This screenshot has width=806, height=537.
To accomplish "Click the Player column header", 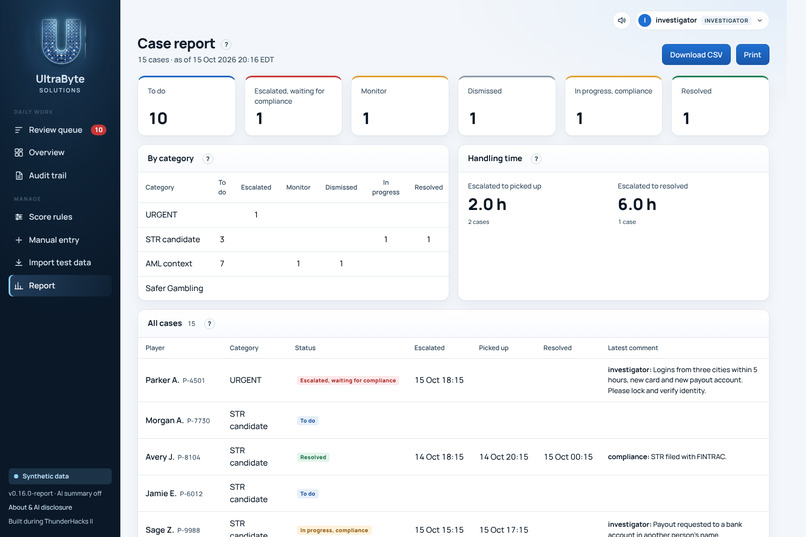I will click(155, 348).
